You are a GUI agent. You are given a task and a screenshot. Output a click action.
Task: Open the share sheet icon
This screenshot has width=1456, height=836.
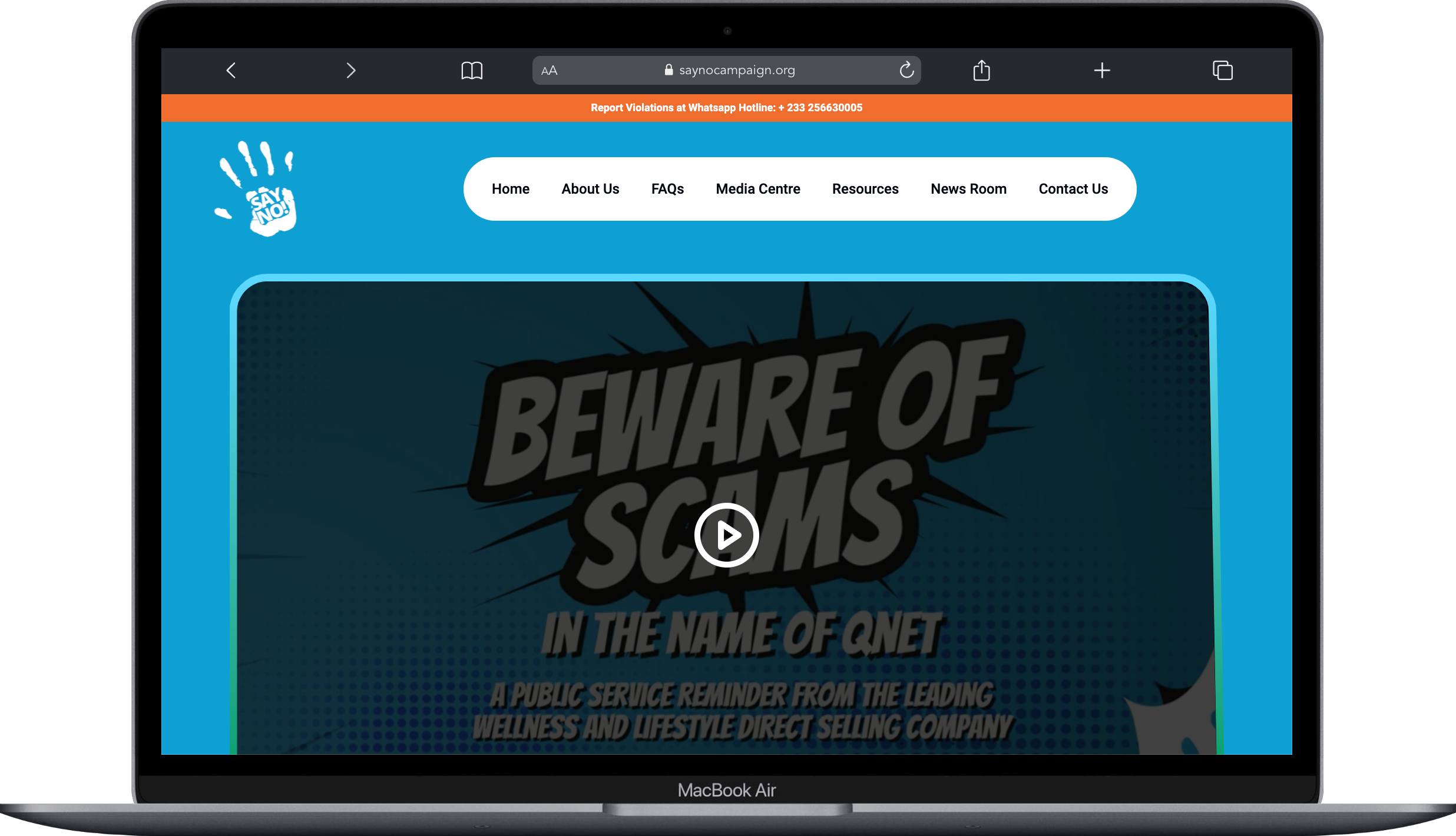pos(981,70)
